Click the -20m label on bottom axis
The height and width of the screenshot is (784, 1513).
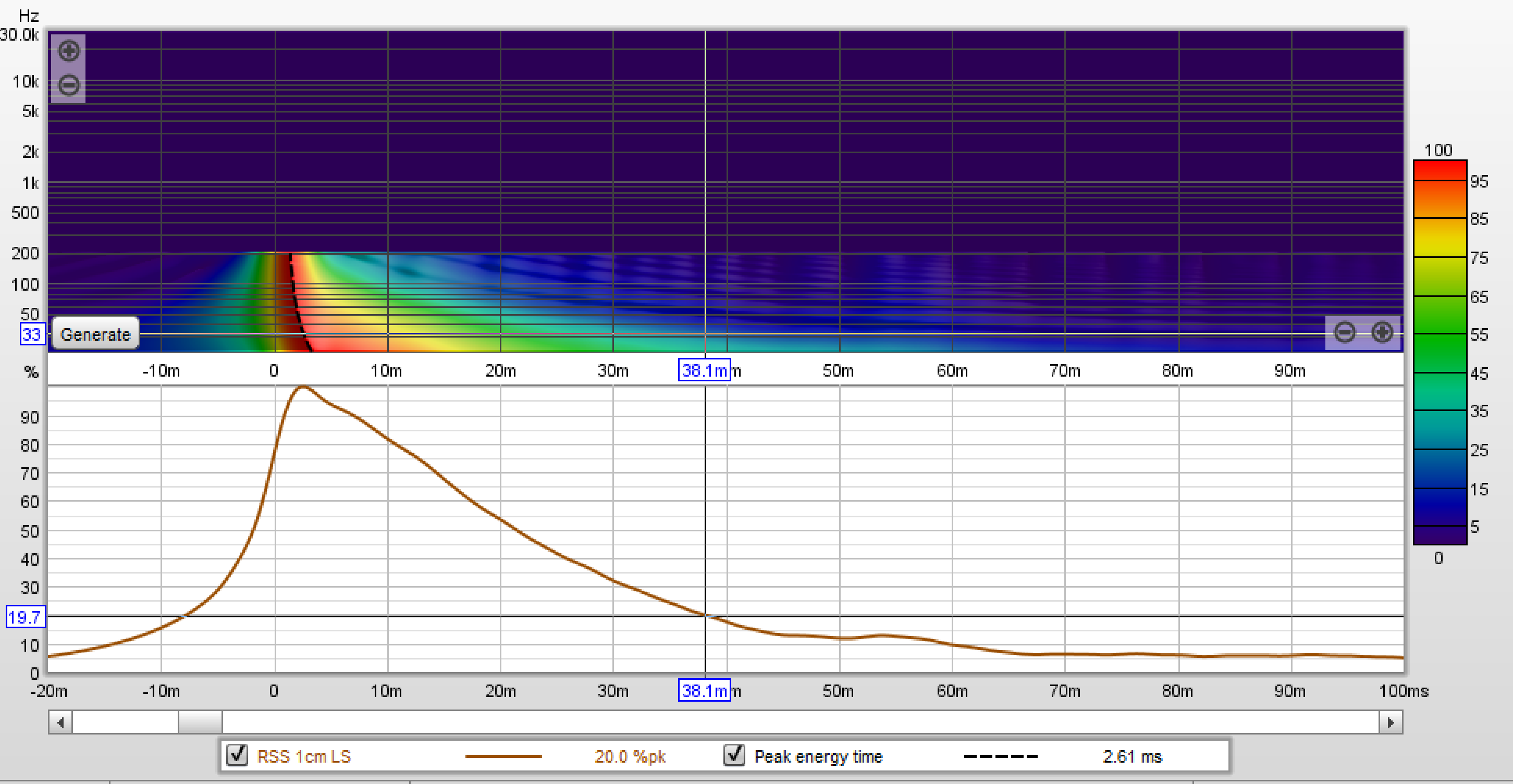pyautogui.click(x=49, y=691)
